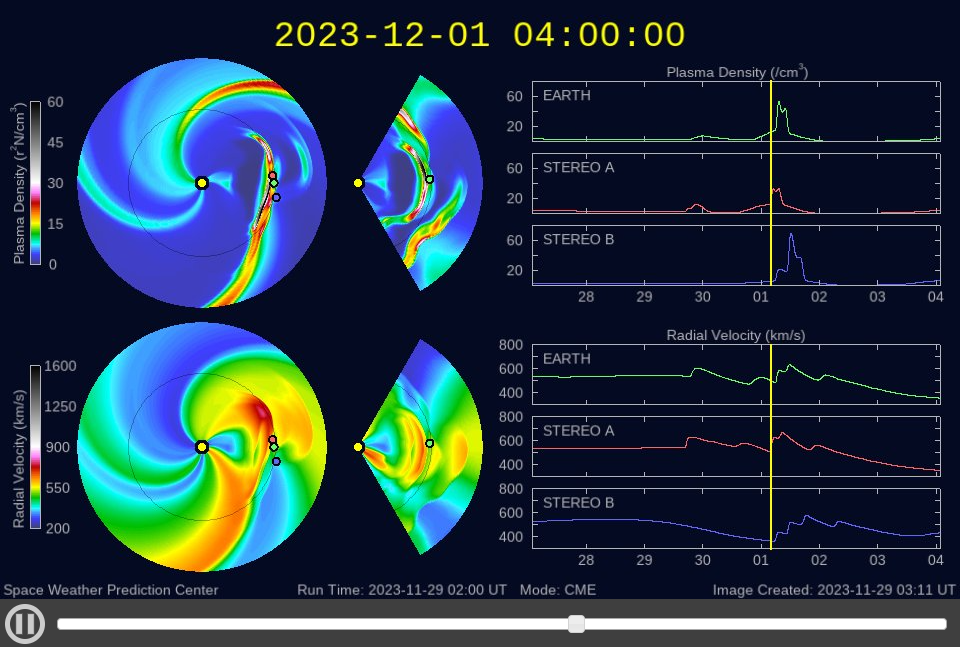Pause the animation playback
962x647 pixels.
pyautogui.click(x=25, y=623)
